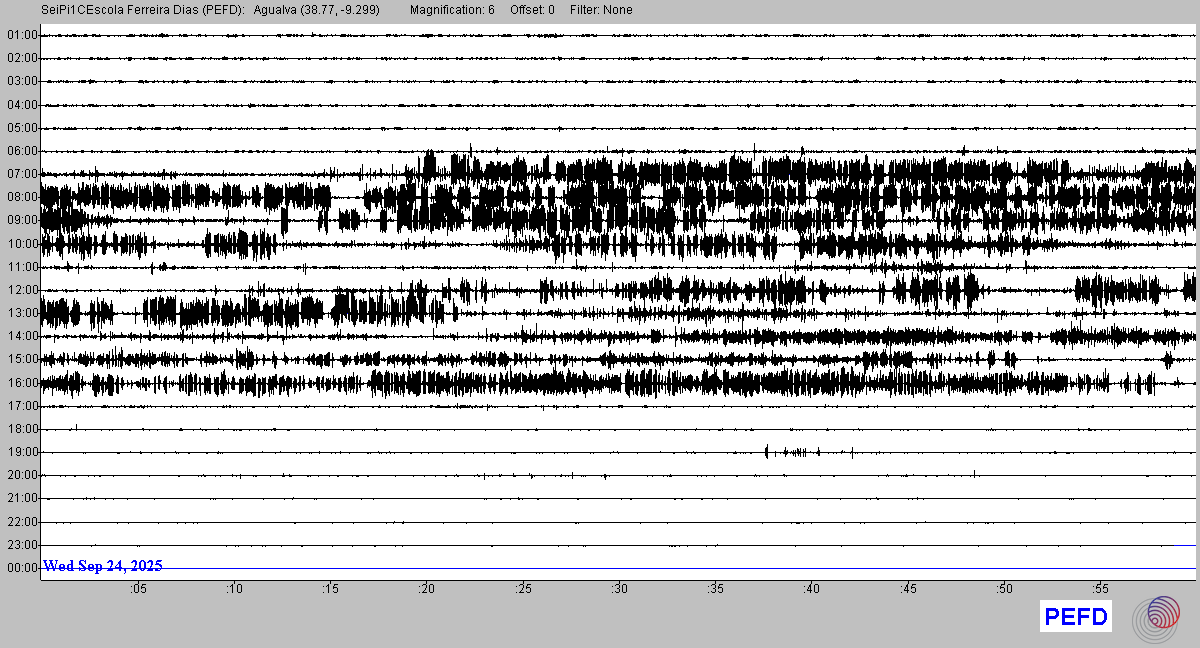Click the Offset: 0 header label
The height and width of the screenshot is (648, 1200).
click(532, 10)
